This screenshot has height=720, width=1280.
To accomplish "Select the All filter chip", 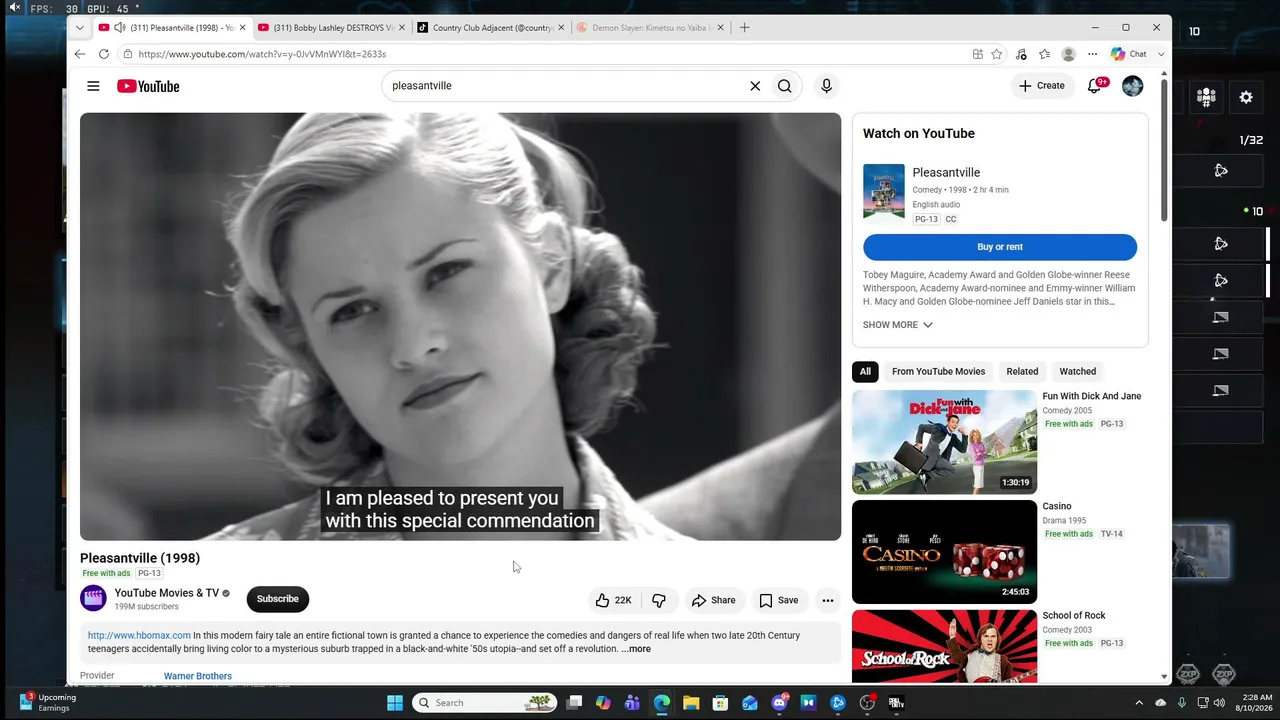I will coord(865,372).
